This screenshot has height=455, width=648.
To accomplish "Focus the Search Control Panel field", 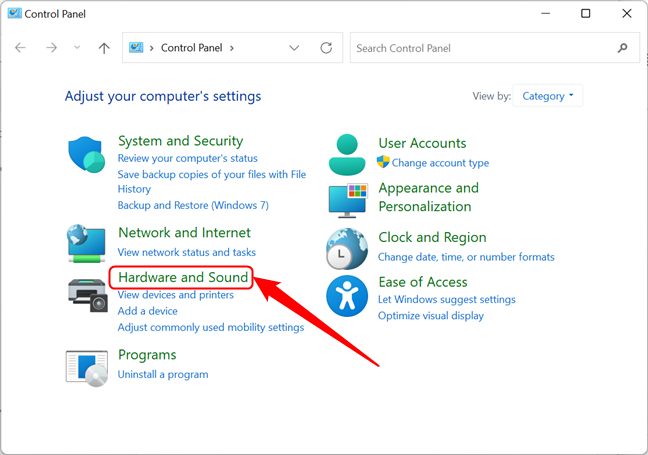I will (495, 48).
